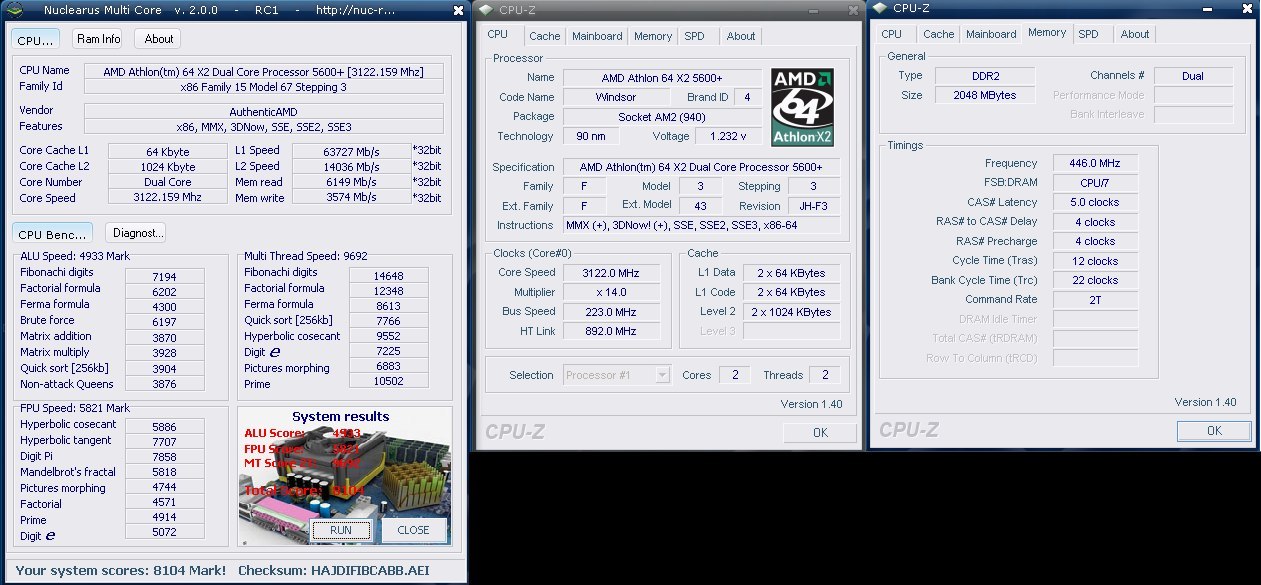The height and width of the screenshot is (585, 1261).
Task: Click the AuthenticAMD vendor field
Action: [264, 111]
